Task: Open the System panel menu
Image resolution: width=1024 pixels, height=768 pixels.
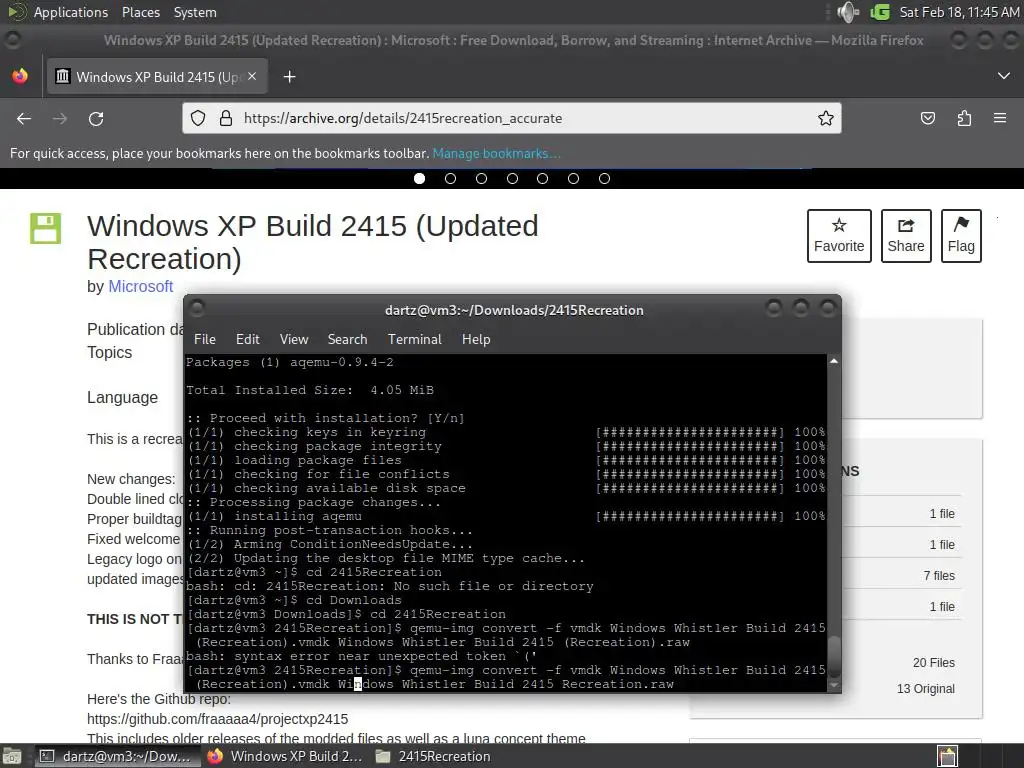Action: pyautogui.click(x=195, y=12)
